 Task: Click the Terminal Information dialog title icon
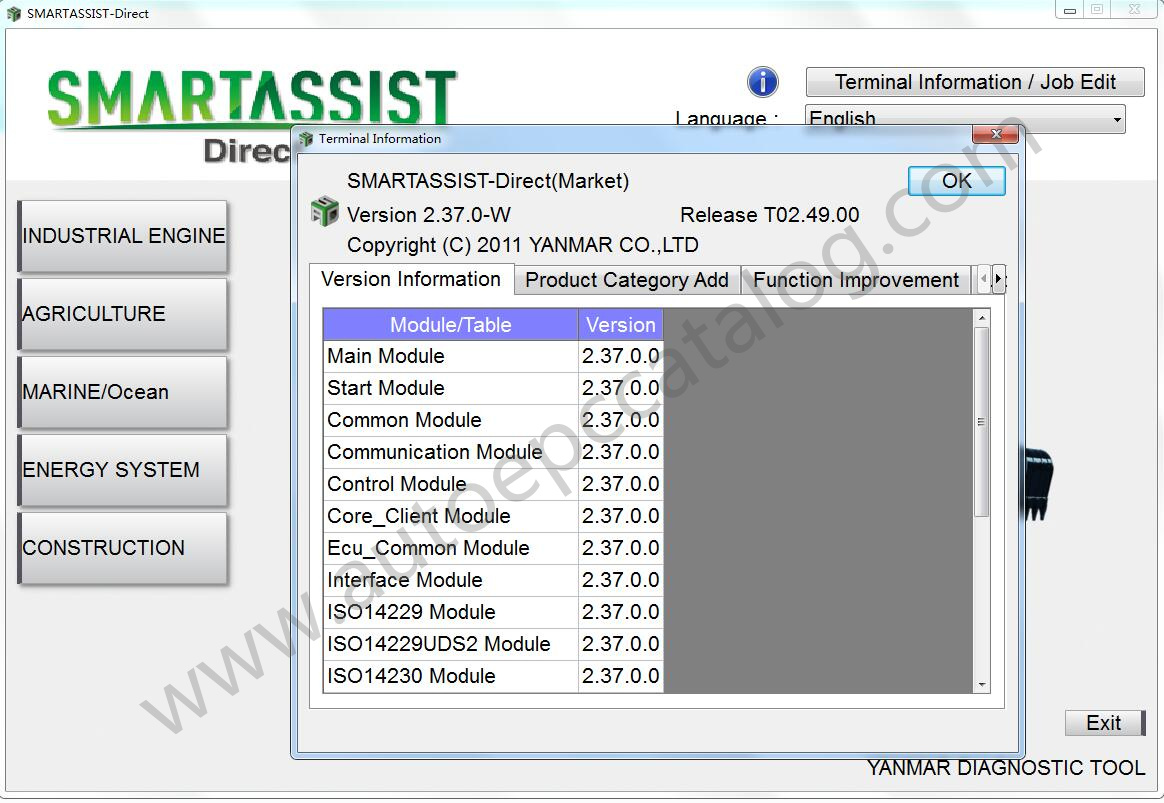pos(306,139)
